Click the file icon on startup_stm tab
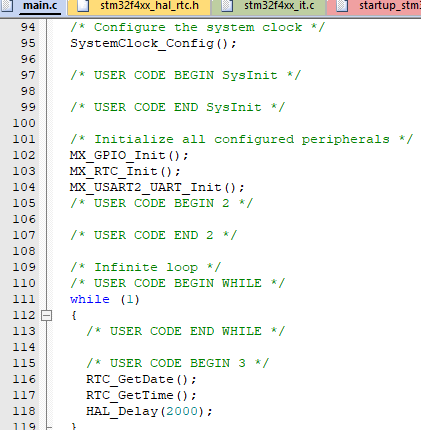 [342, 6]
